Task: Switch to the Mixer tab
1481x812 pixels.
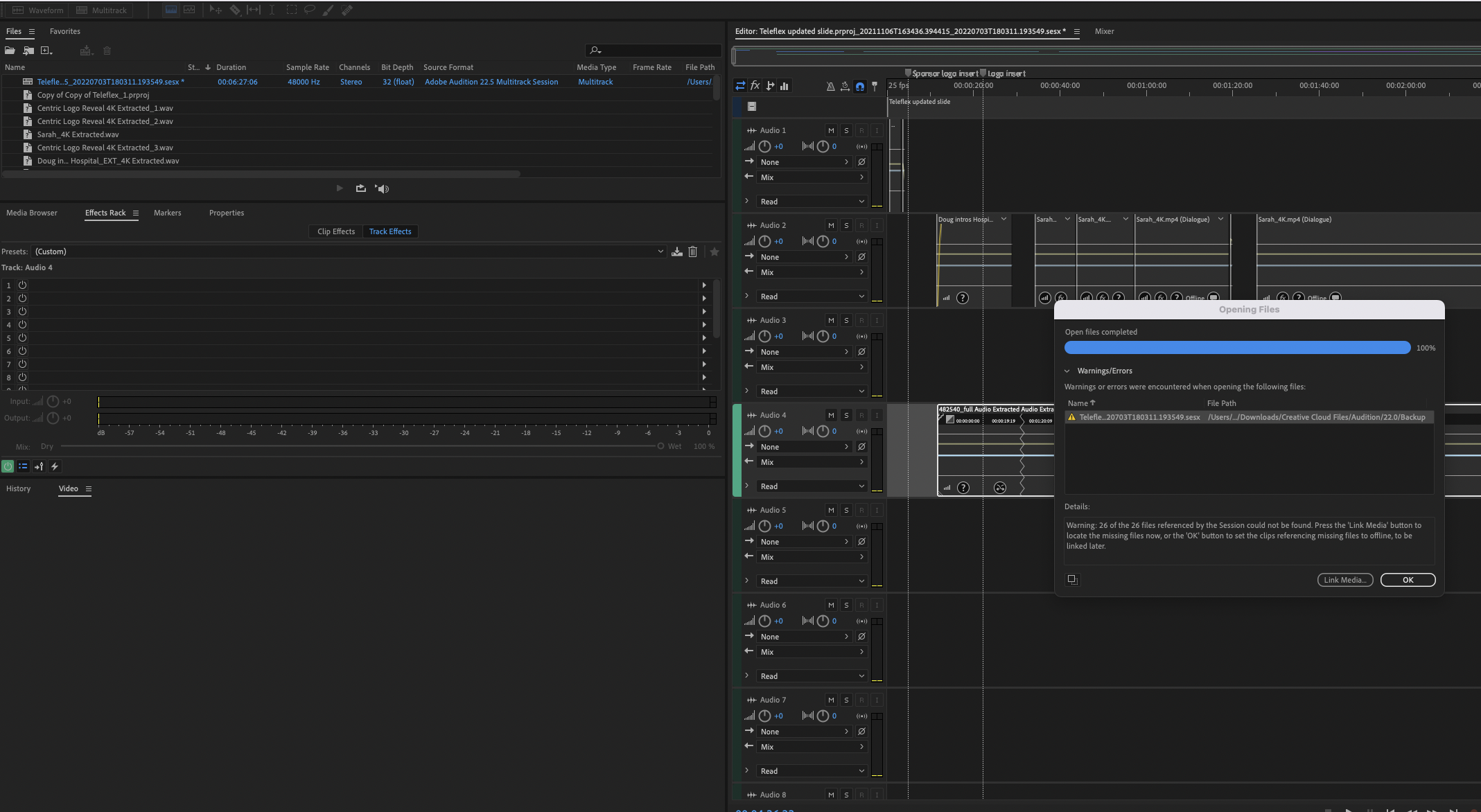Action: click(x=1104, y=31)
